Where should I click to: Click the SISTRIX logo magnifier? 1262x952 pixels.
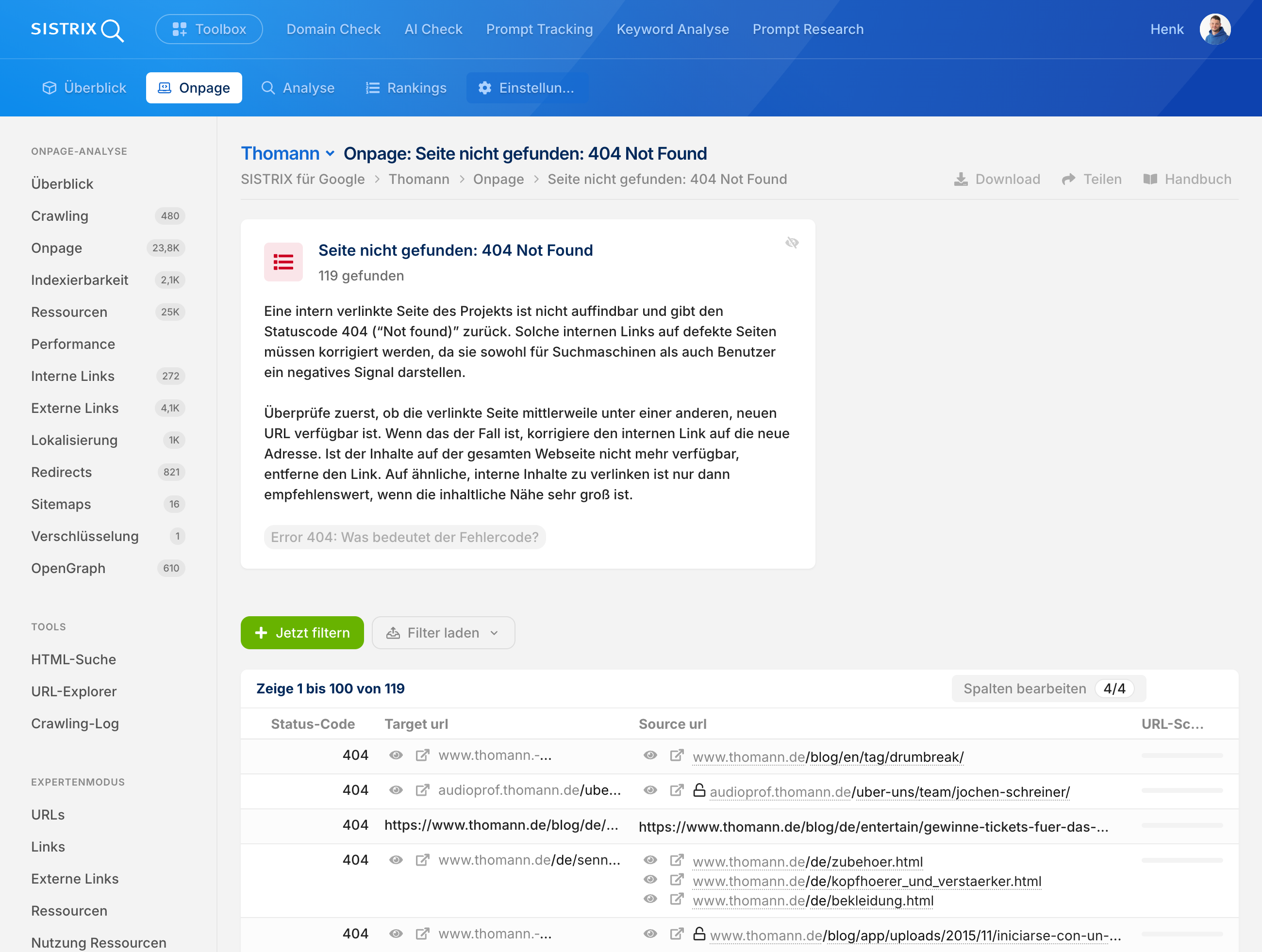(x=113, y=31)
